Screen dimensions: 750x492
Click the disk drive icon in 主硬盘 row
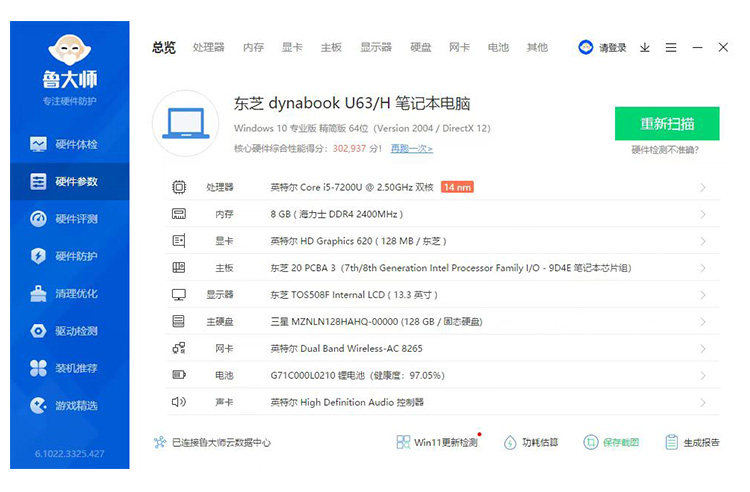(178, 321)
